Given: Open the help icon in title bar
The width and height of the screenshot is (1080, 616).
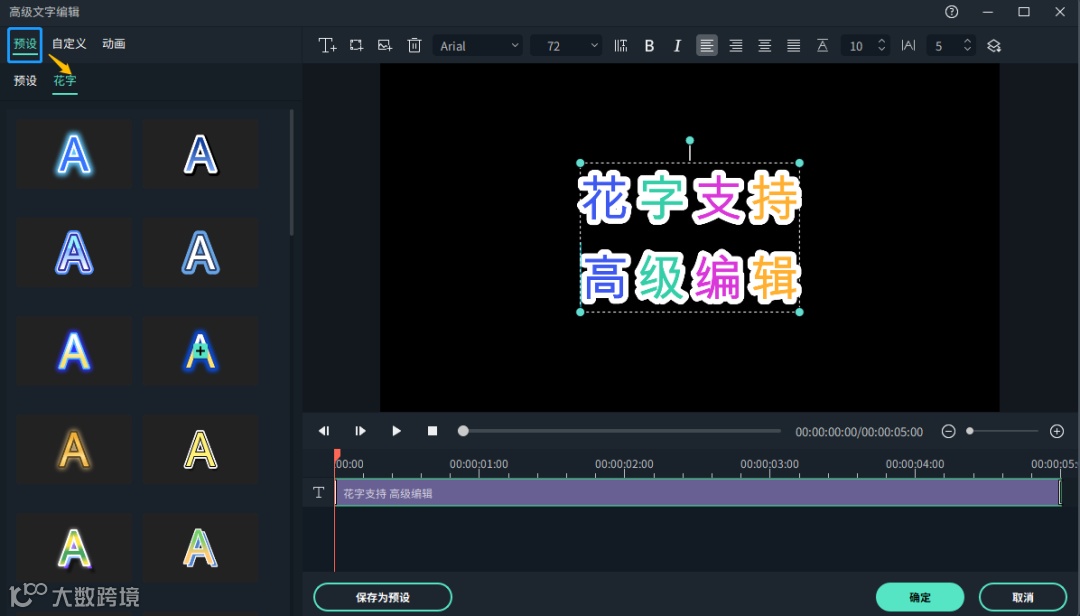Looking at the screenshot, I should click(x=952, y=12).
